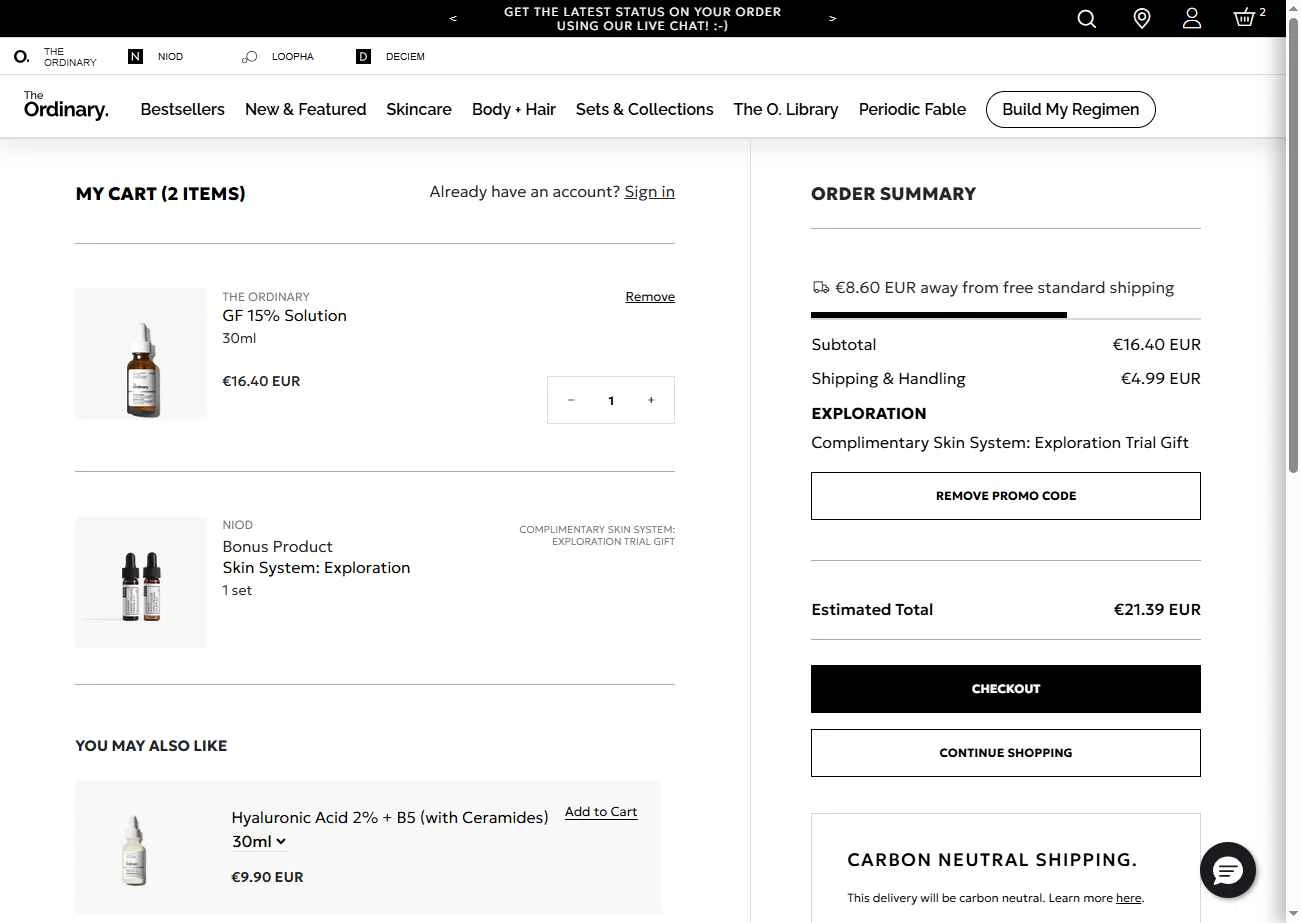The image size is (1301, 923).
Task: Expand the 30ml size dropdown
Action: pos(259,842)
